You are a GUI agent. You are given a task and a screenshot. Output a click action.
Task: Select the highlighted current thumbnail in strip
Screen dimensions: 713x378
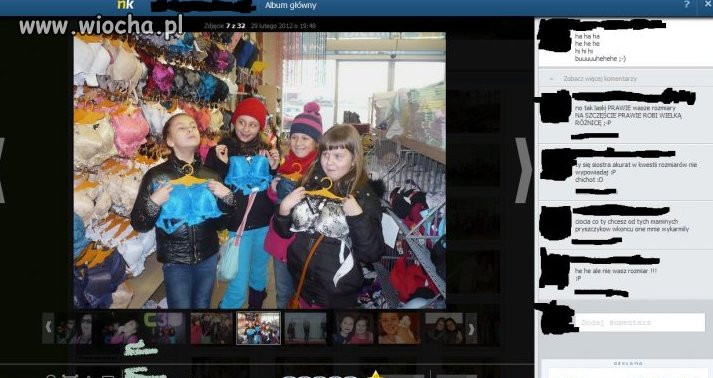pyautogui.click(x=258, y=328)
